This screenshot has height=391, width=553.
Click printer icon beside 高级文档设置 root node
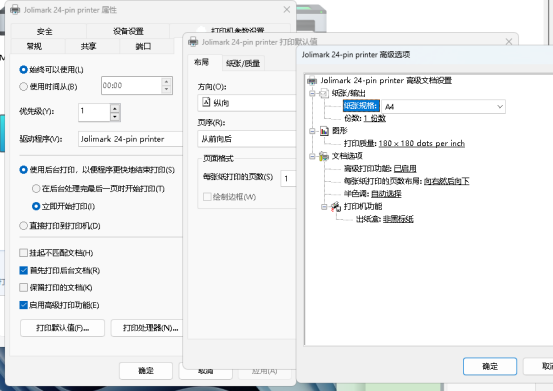point(312,81)
